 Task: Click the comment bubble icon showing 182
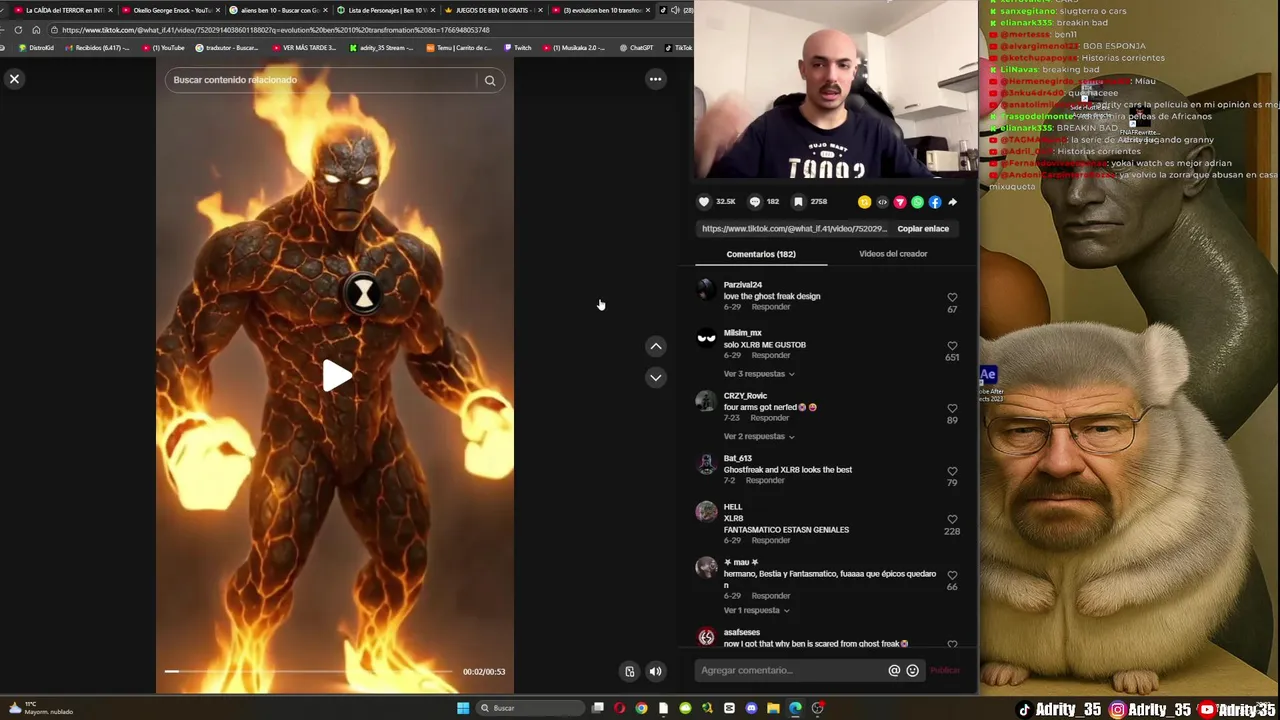click(x=755, y=202)
